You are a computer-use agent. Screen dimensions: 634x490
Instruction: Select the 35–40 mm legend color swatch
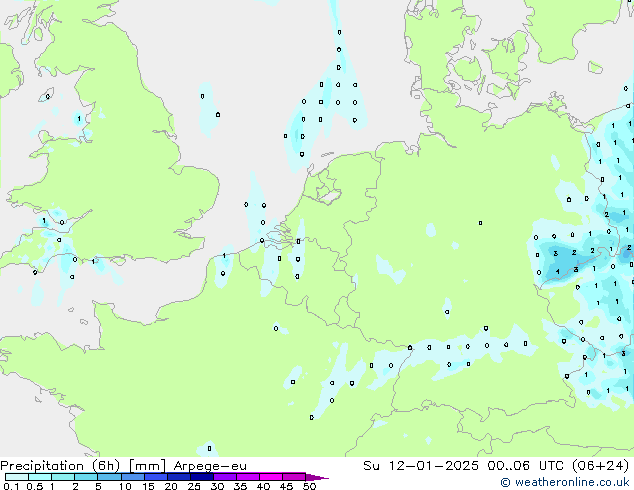pyautogui.click(x=248, y=477)
